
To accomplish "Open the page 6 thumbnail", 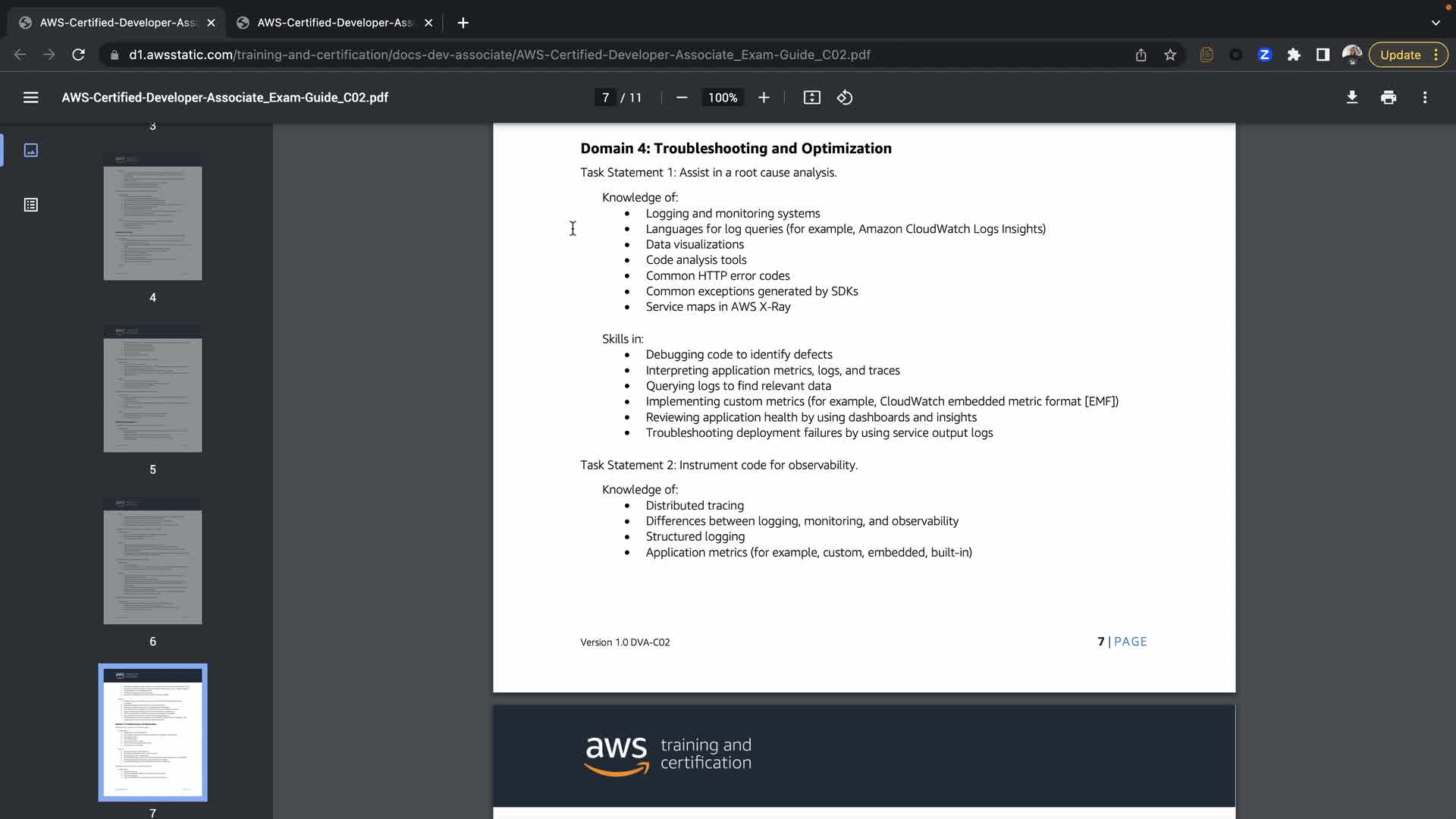I will click(152, 561).
